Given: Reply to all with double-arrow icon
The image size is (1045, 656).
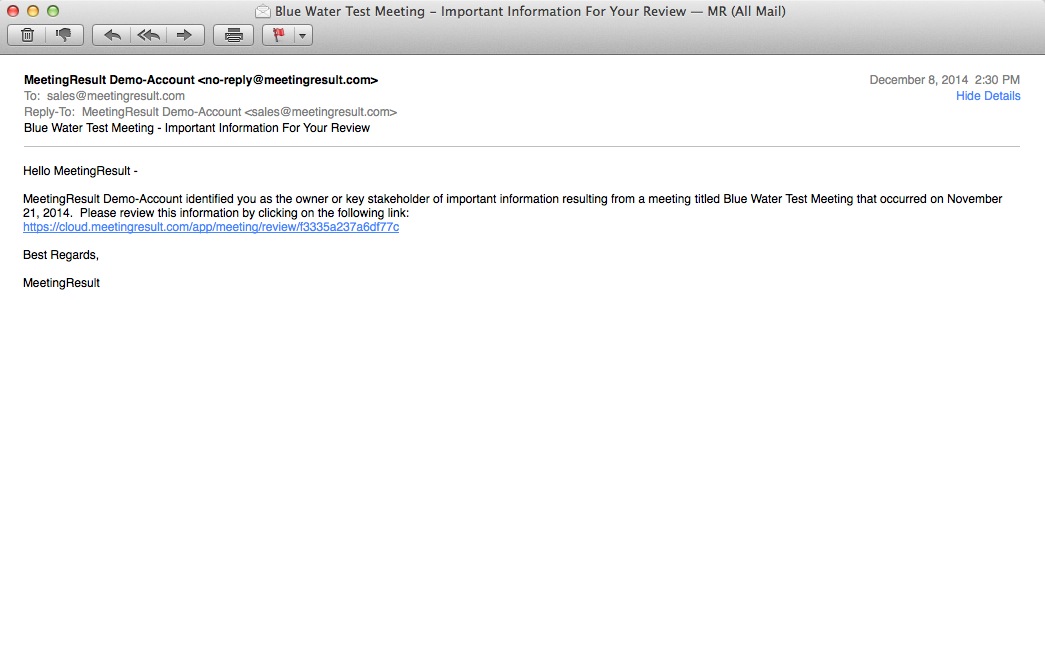Looking at the screenshot, I should (x=148, y=35).
